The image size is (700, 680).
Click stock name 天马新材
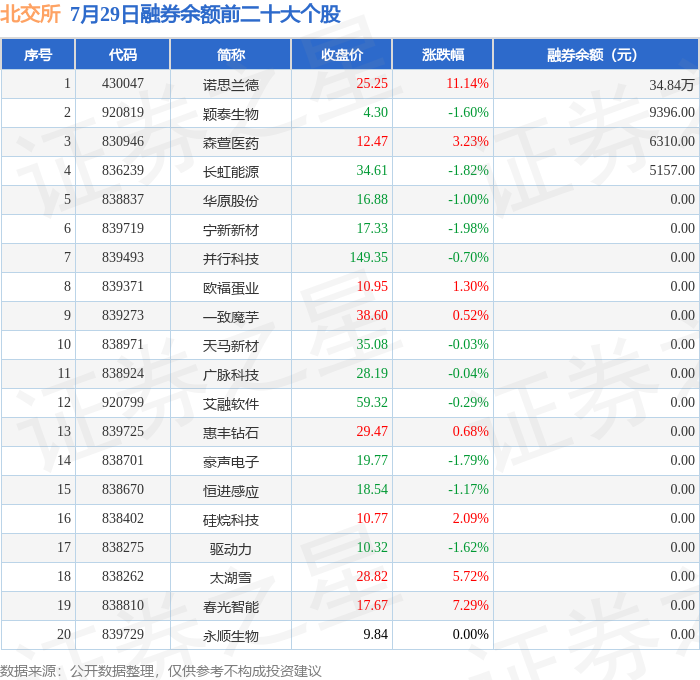point(231,346)
